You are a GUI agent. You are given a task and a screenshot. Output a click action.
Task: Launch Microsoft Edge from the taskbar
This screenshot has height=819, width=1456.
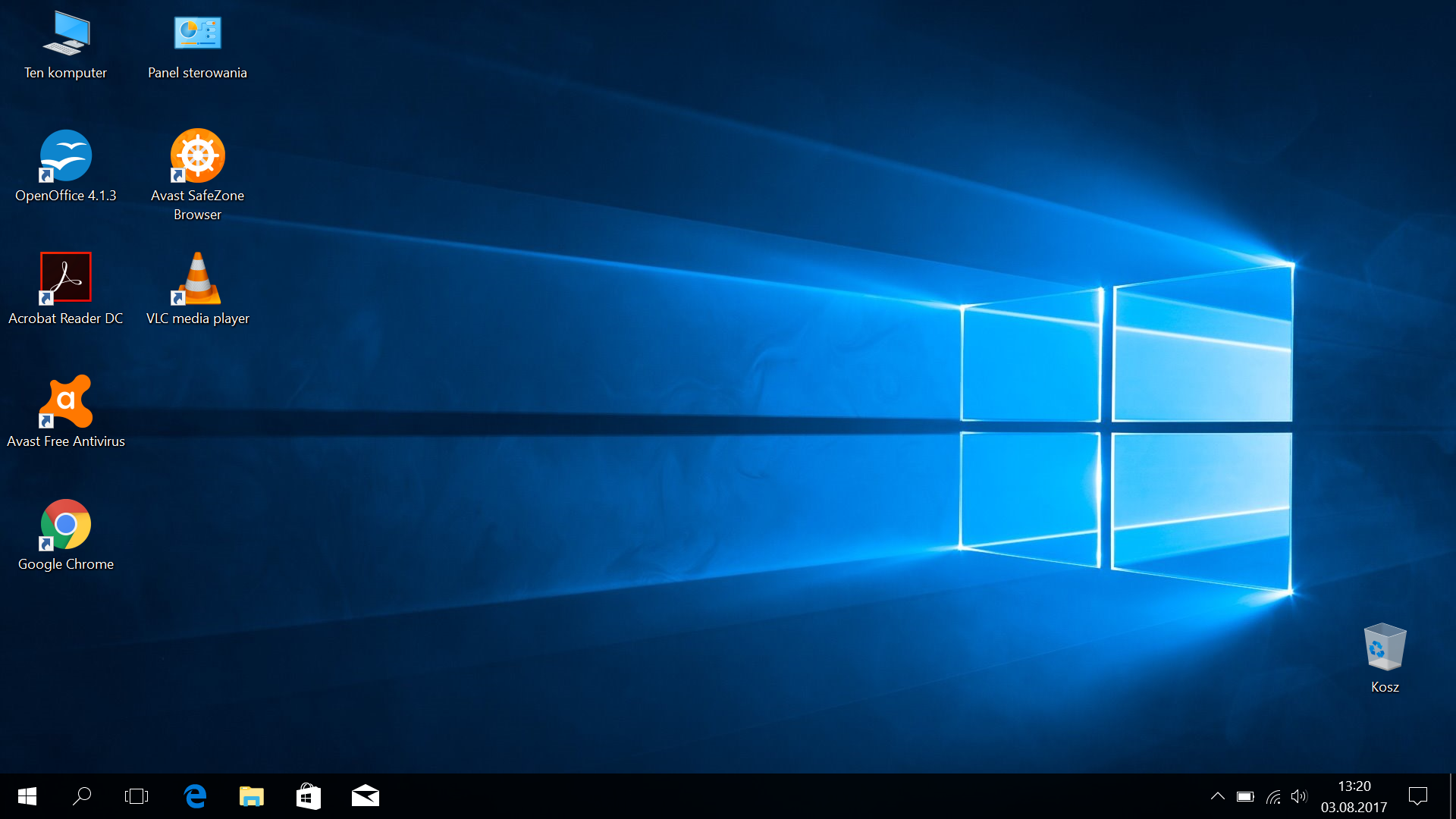point(195,796)
